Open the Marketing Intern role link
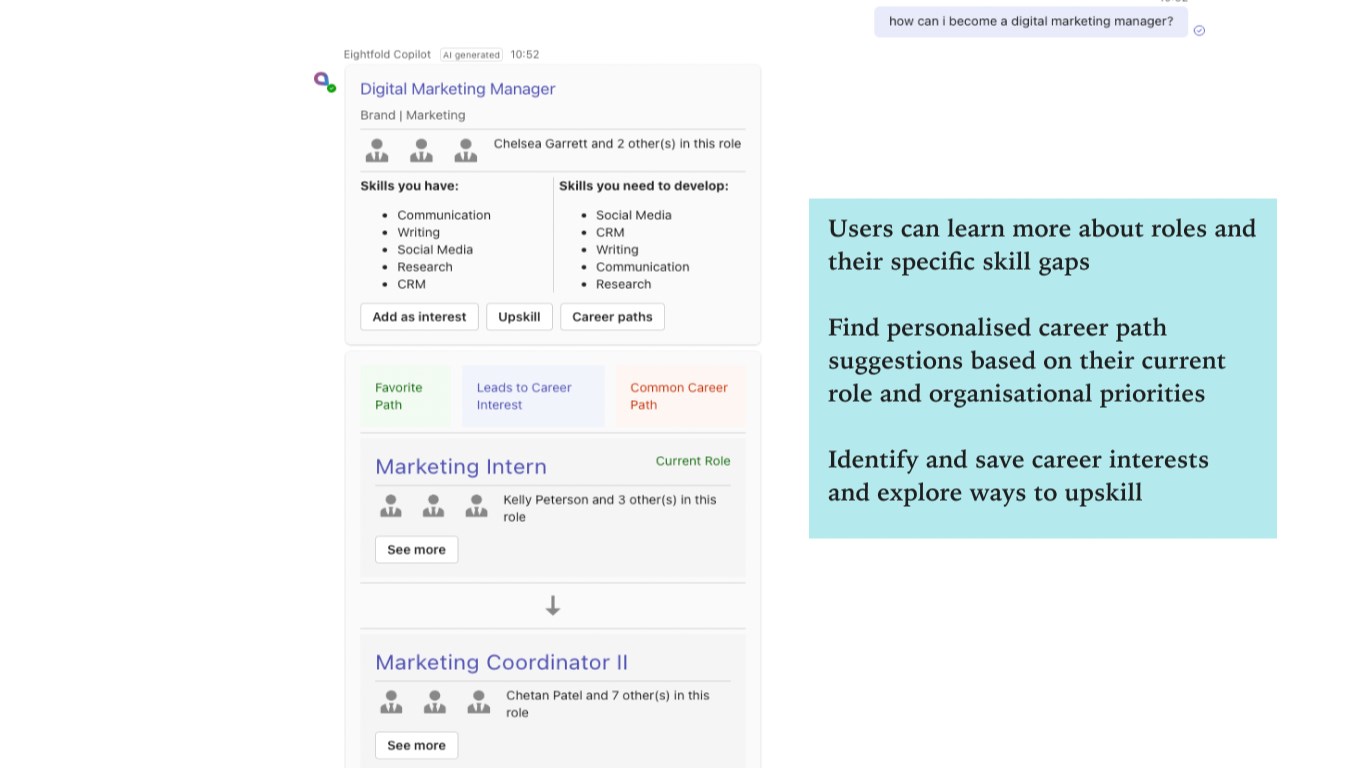 461,467
